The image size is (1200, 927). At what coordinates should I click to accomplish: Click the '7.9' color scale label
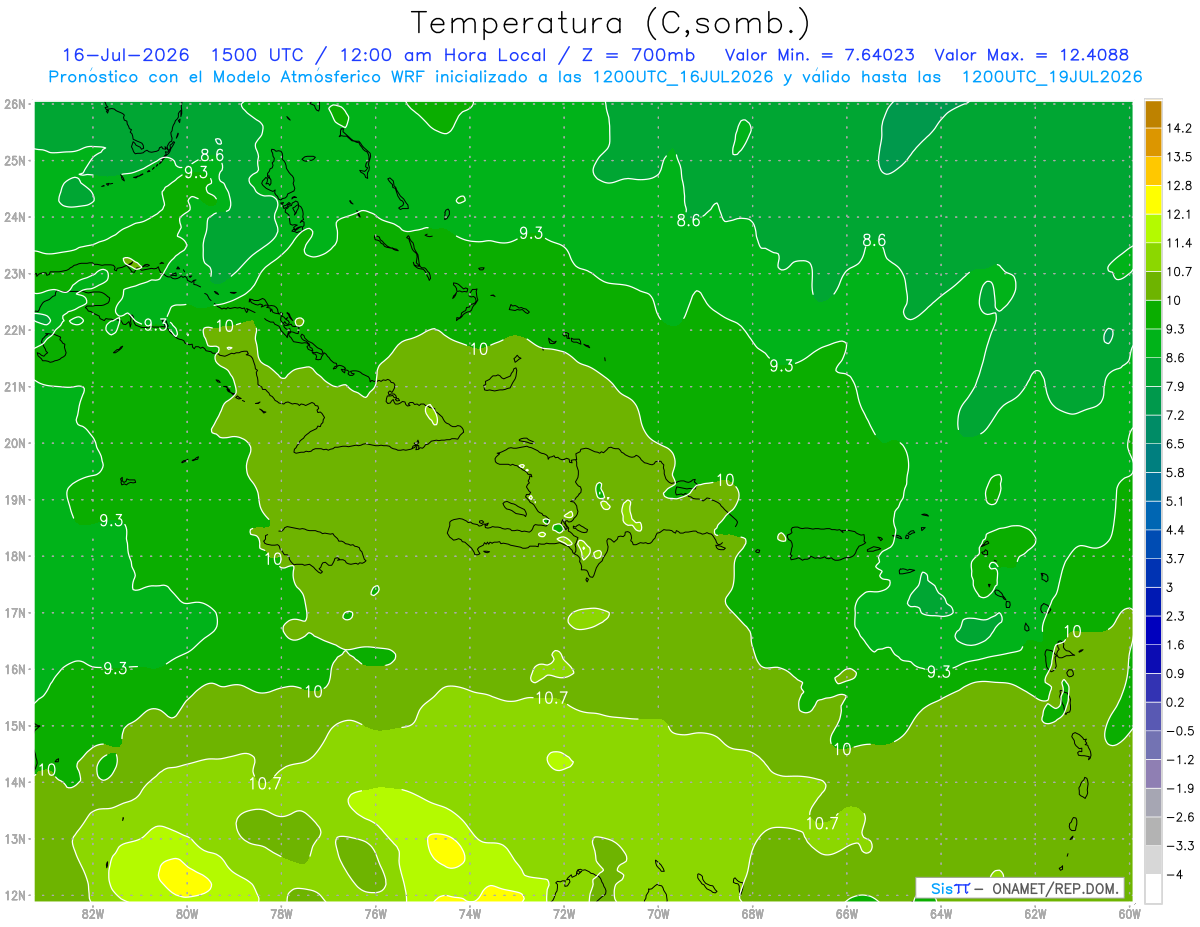1175,386
